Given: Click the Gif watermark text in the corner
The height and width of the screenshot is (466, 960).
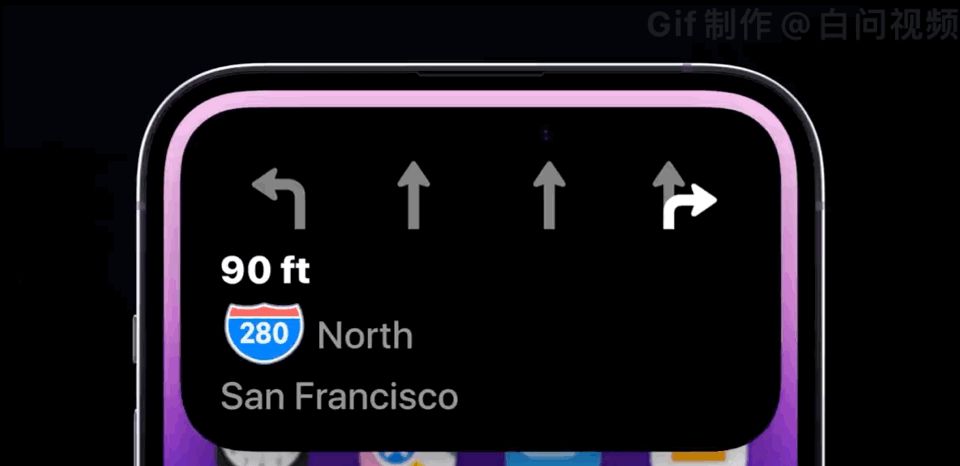Looking at the screenshot, I should (x=803, y=24).
